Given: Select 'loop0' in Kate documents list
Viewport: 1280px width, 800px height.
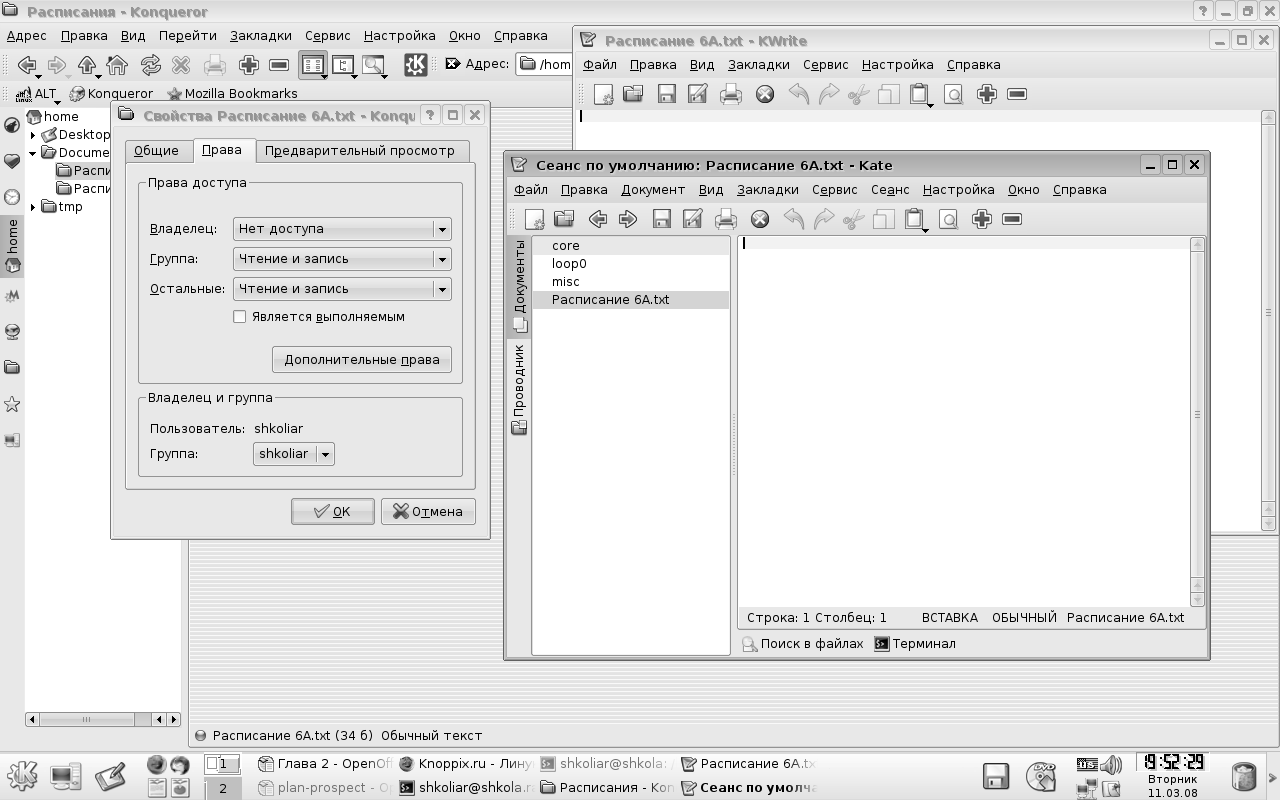Looking at the screenshot, I should click(x=630, y=264).
